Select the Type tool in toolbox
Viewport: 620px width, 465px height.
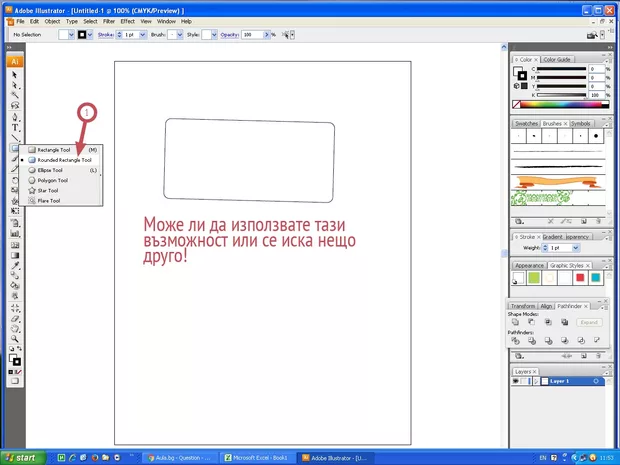[x=15, y=128]
